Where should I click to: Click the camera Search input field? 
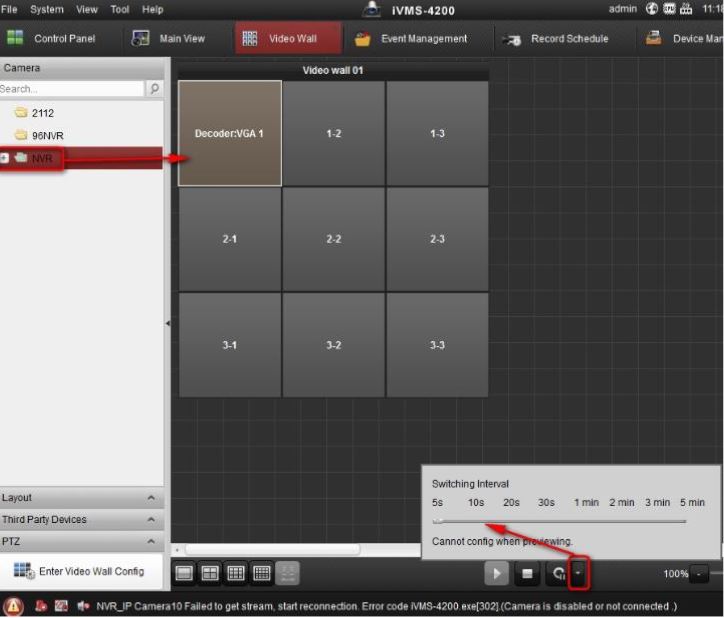point(72,88)
